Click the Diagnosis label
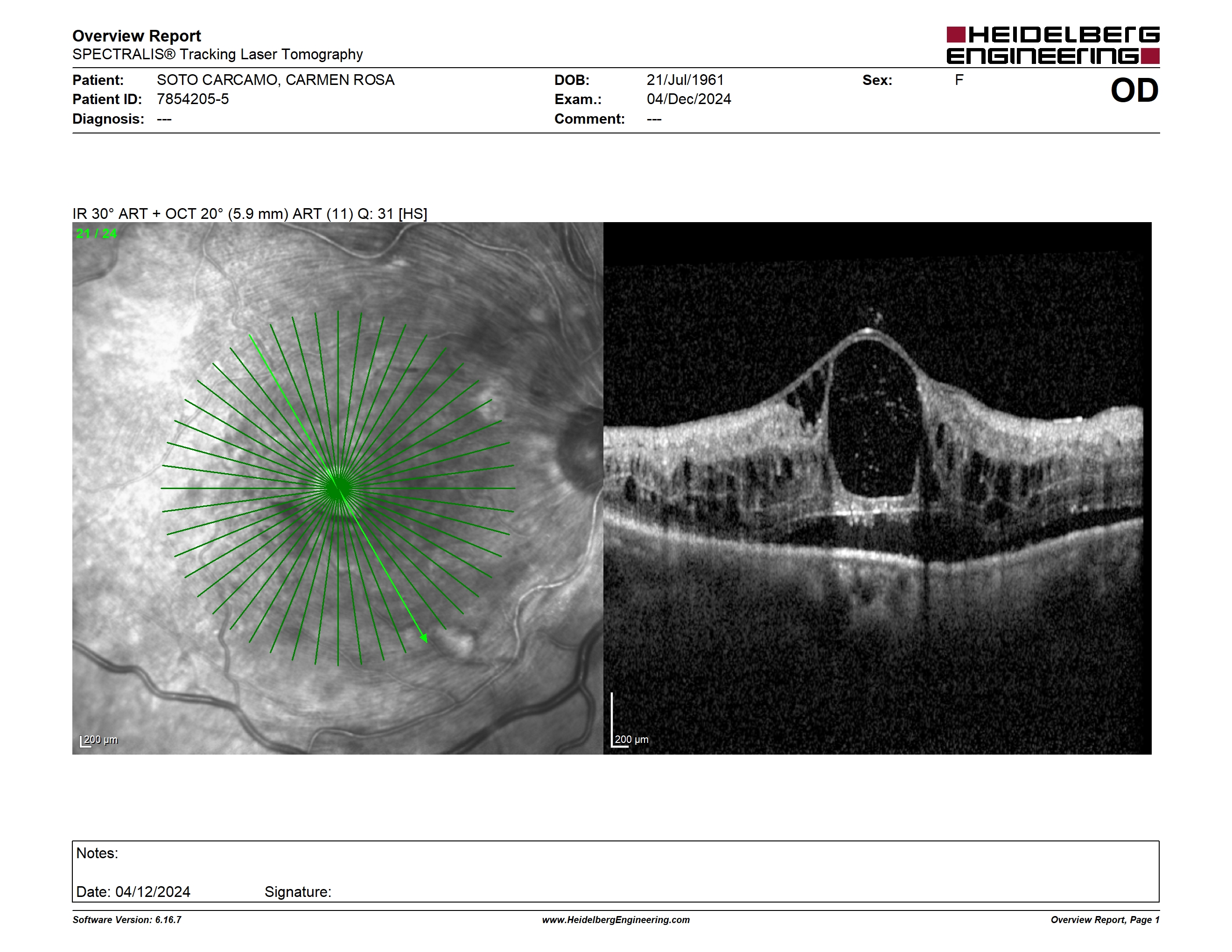 click(108, 119)
